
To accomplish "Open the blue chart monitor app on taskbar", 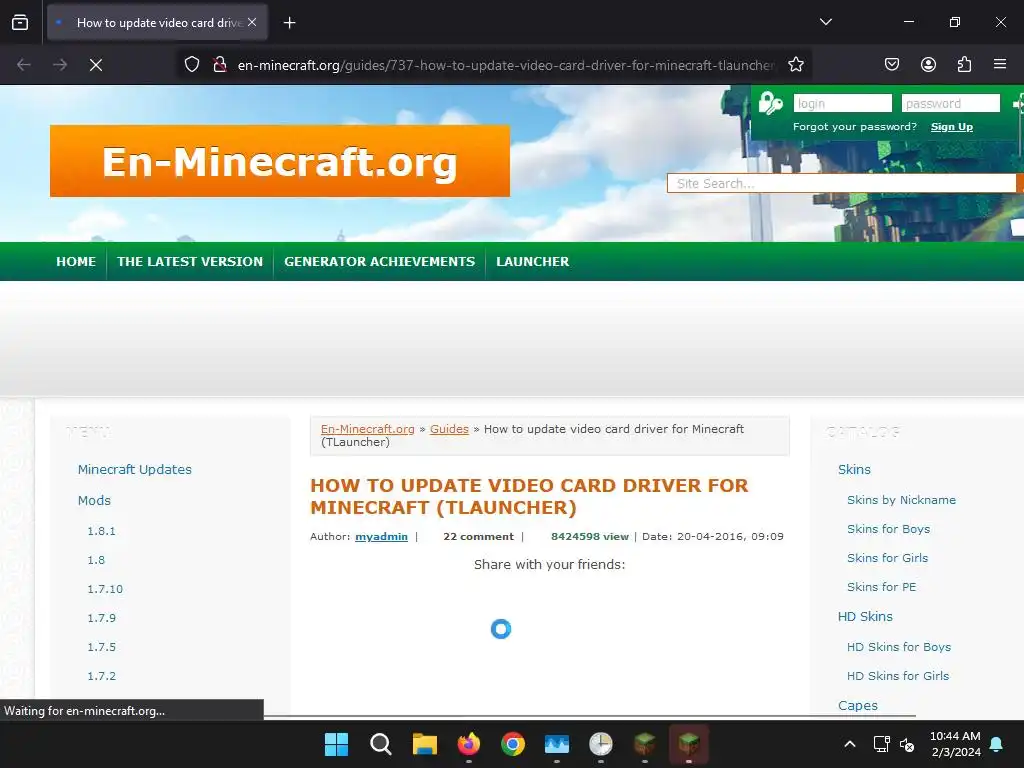I will [556, 744].
